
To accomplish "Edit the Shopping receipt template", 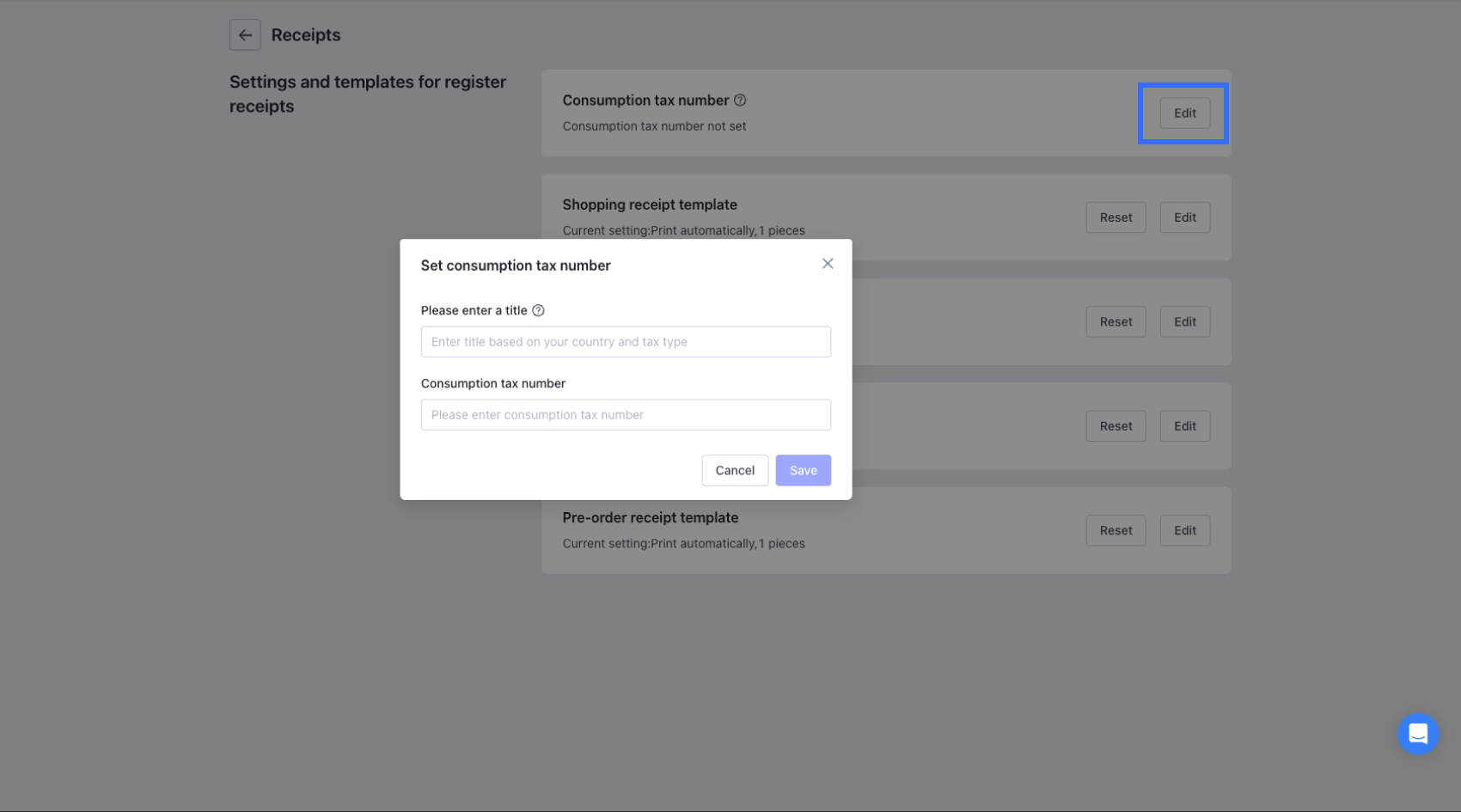I will click(x=1184, y=217).
